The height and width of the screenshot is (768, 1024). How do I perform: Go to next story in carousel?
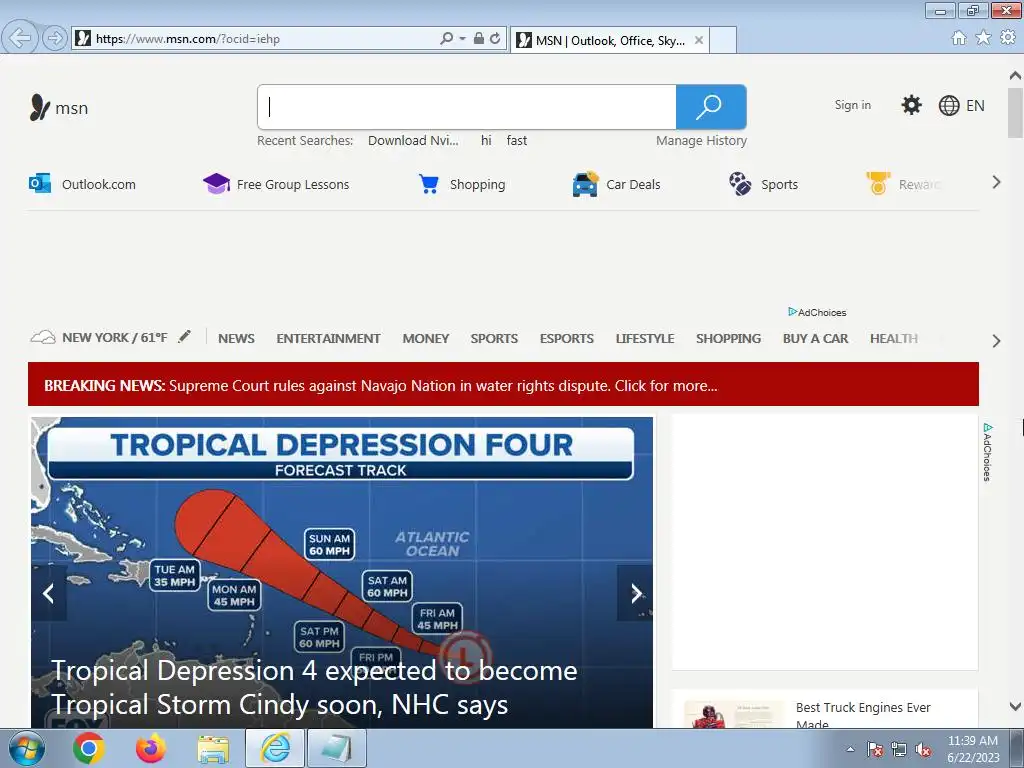coord(635,594)
